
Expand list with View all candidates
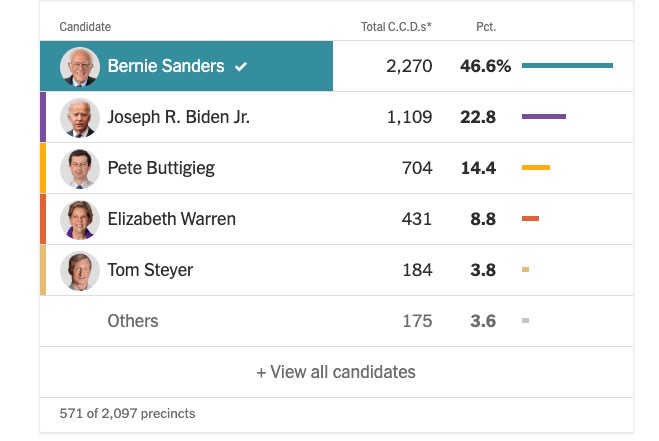point(336,372)
